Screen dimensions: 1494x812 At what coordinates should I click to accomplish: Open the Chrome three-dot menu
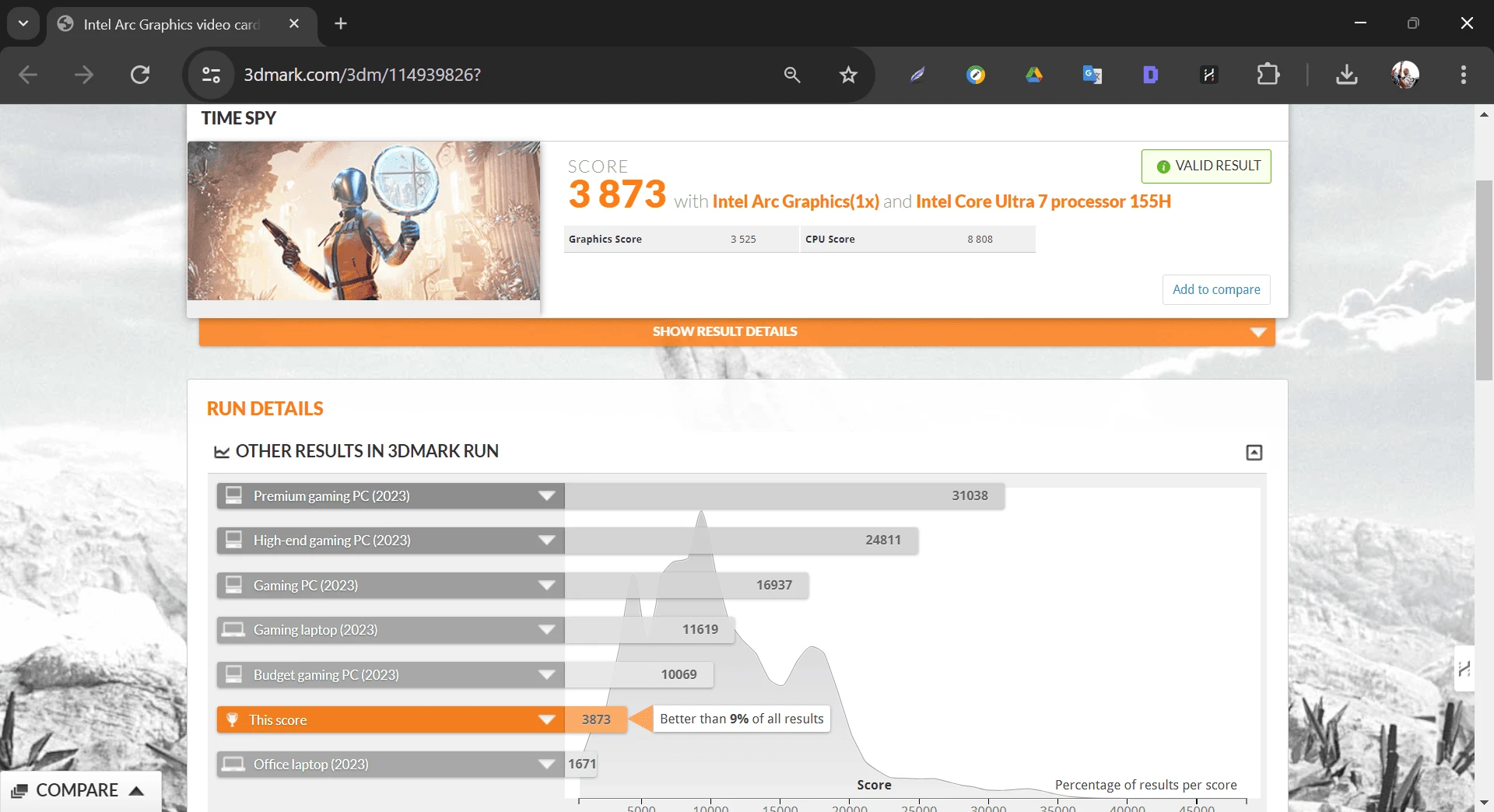[x=1464, y=75]
